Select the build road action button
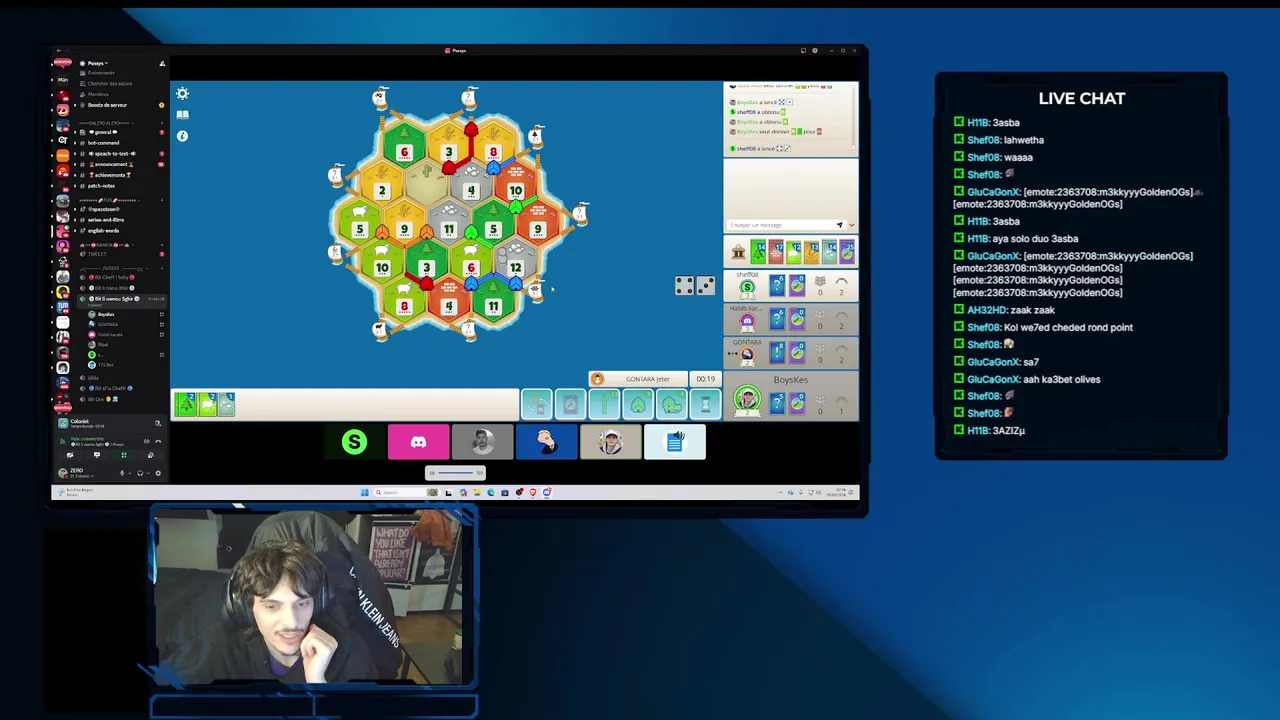The image size is (1280, 720). point(604,403)
